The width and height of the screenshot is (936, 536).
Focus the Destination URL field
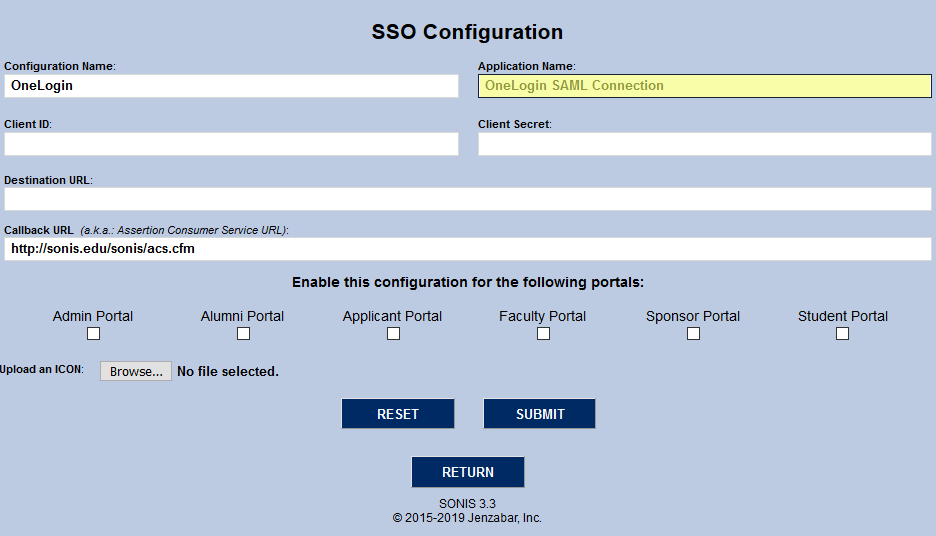467,199
